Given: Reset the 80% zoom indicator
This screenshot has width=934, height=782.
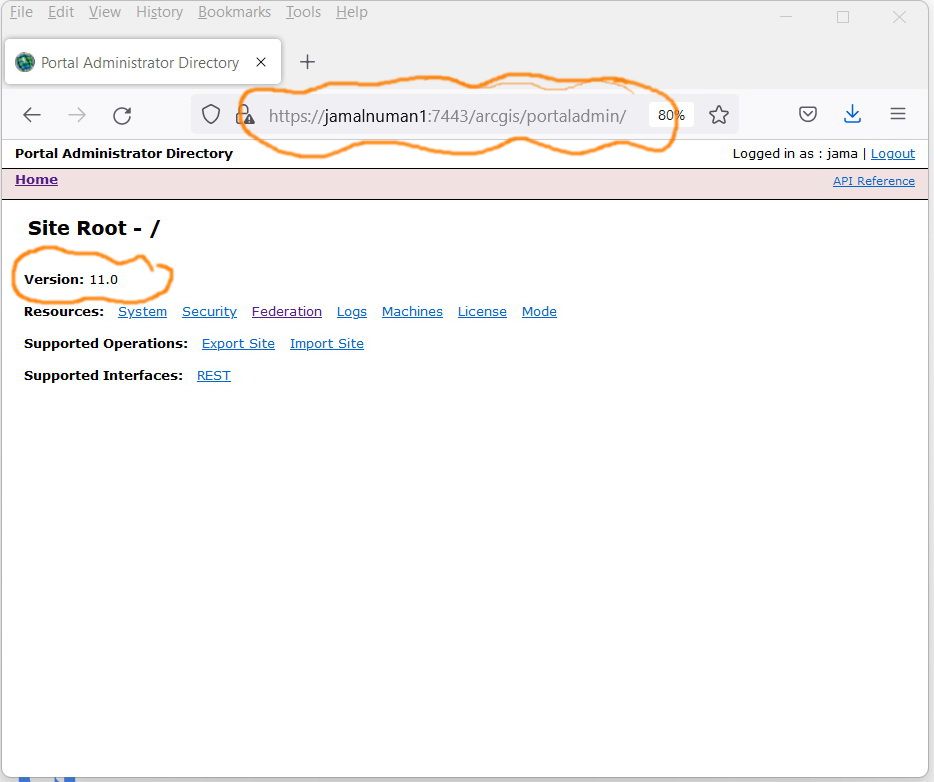Looking at the screenshot, I should pyautogui.click(x=671, y=115).
